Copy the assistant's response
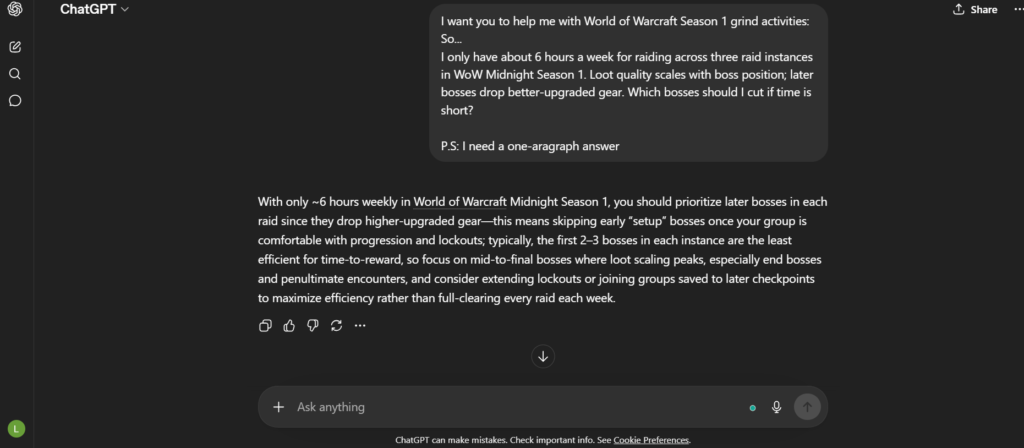The height and width of the screenshot is (448, 1024). click(x=265, y=325)
